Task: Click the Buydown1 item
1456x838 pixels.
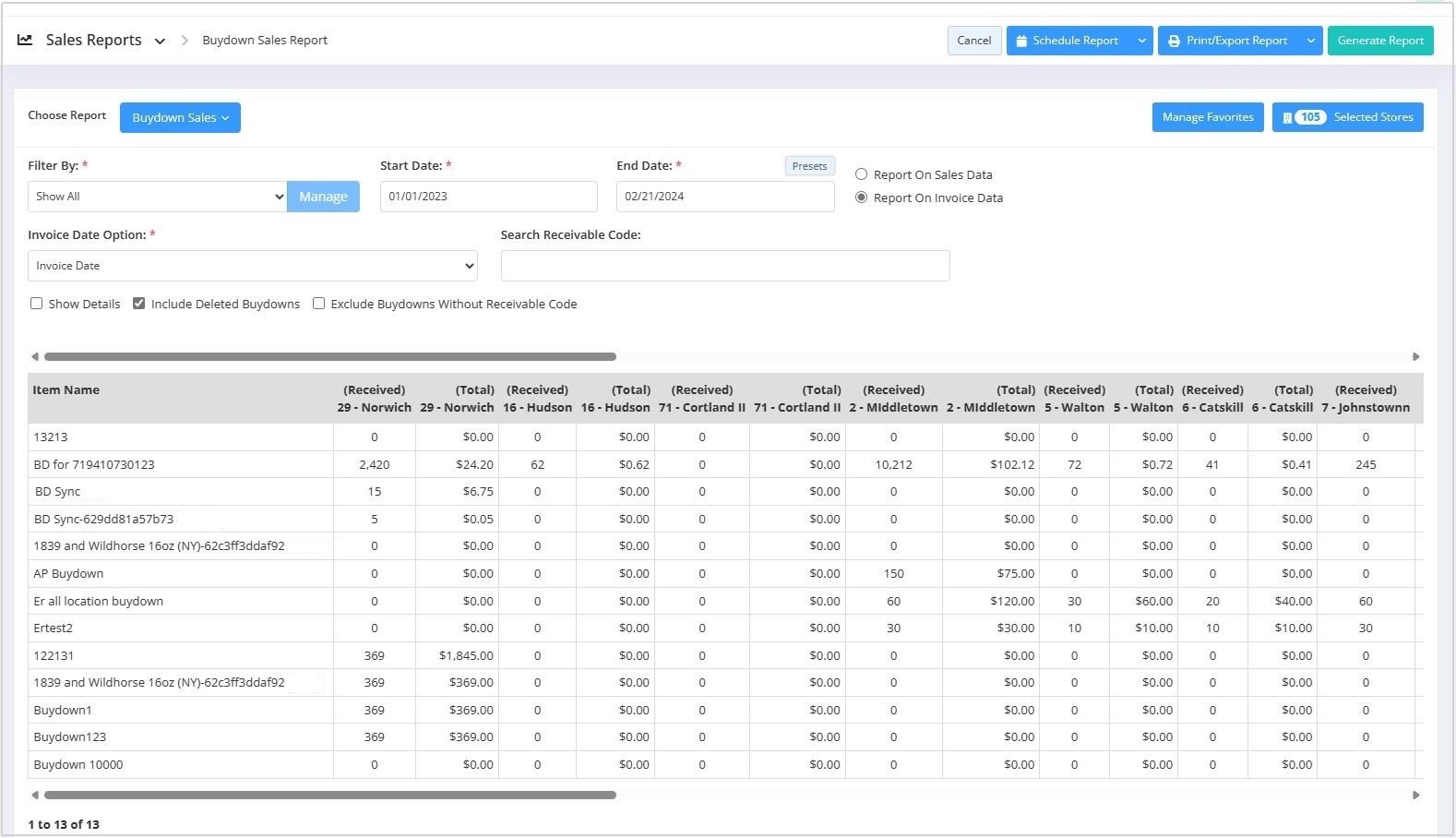Action: pyautogui.click(x=63, y=711)
